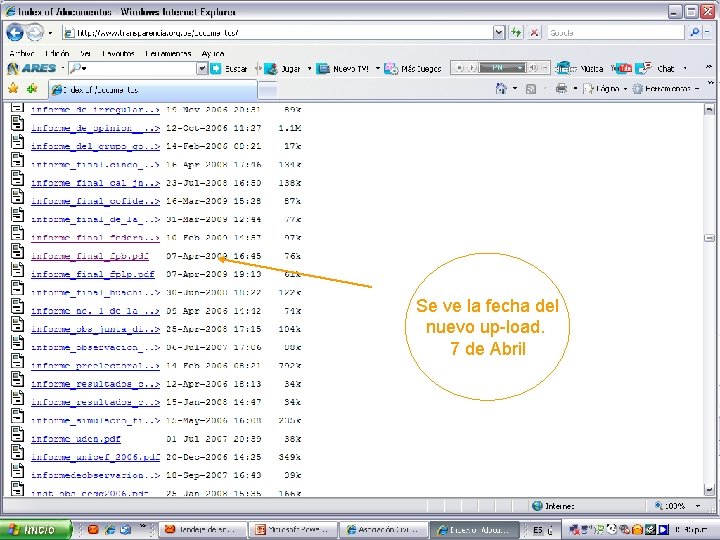Click the Home icon in command bar
Image resolution: width=720 pixels, height=540 pixels.
502,89
